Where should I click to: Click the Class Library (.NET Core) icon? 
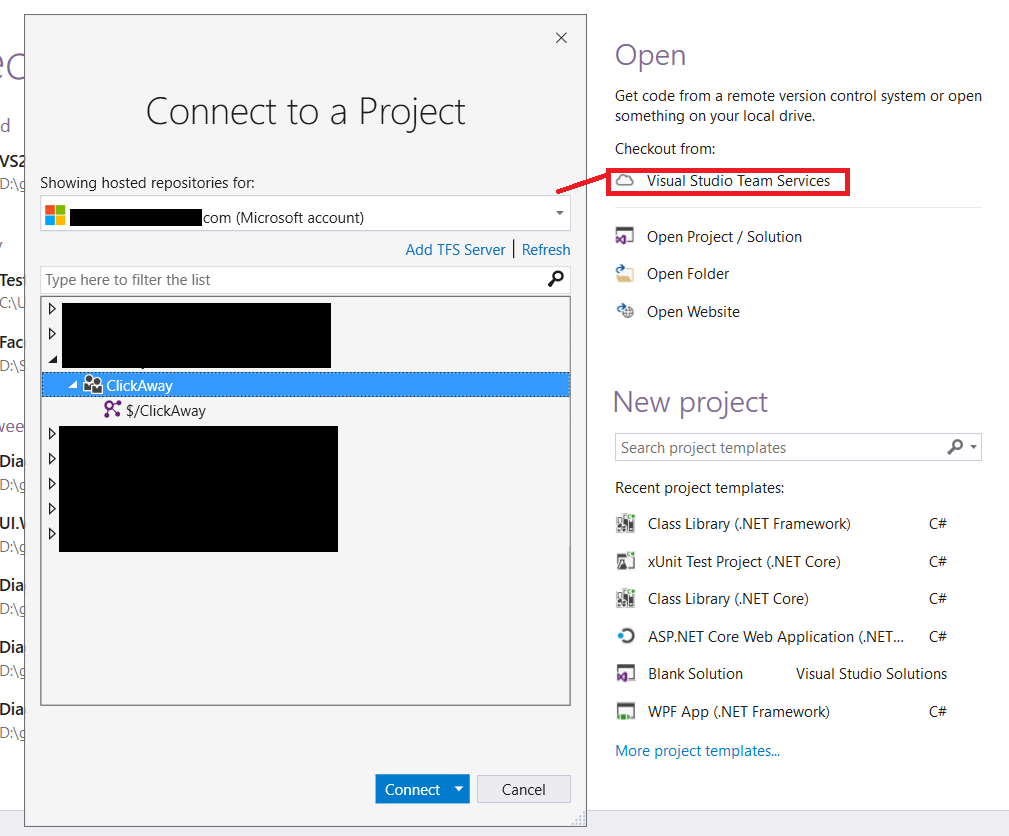625,599
